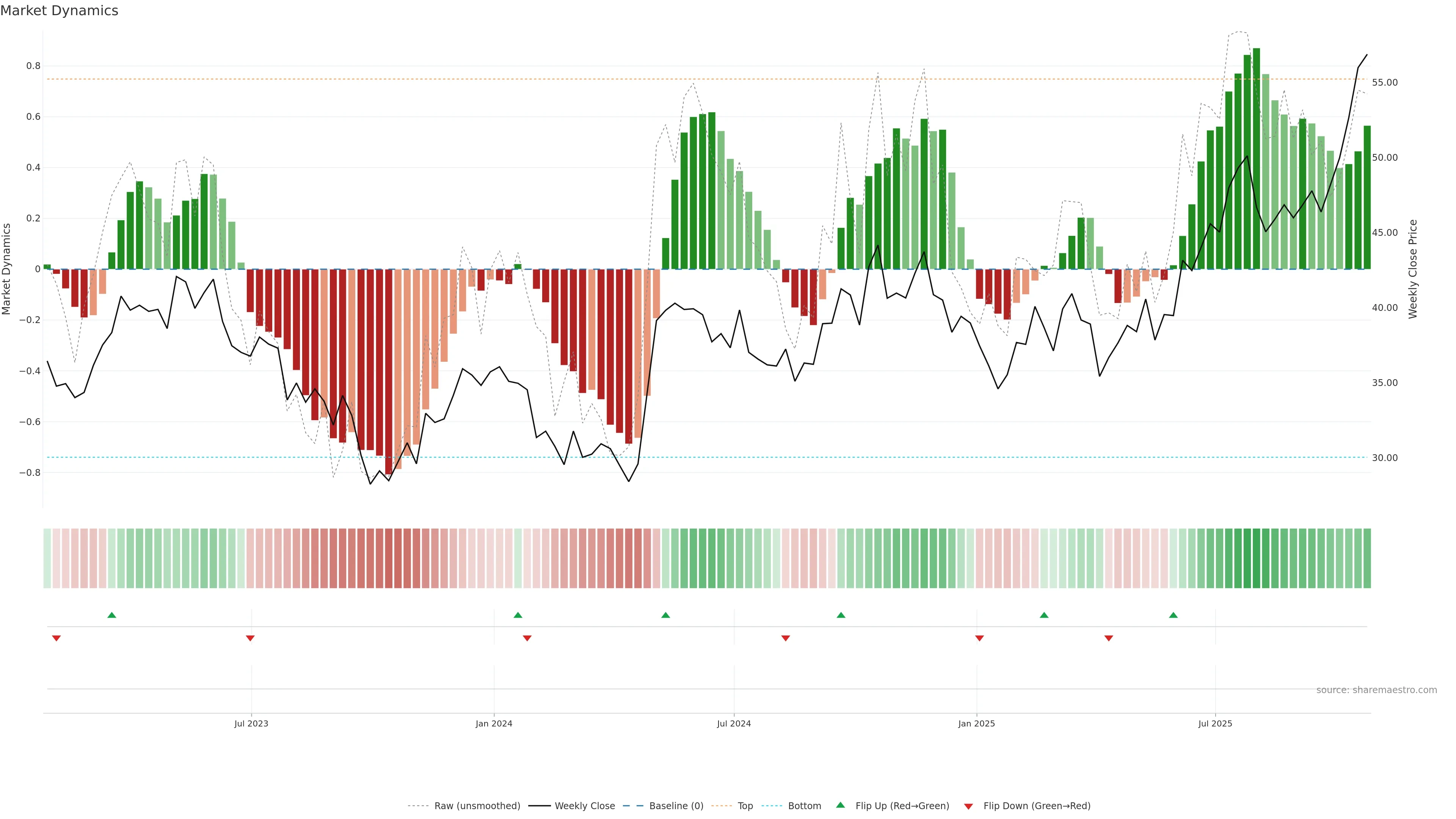The width and height of the screenshot is (1456, 819).
Task: Hide the Top threshold line via legend
Action: [745, 806]
